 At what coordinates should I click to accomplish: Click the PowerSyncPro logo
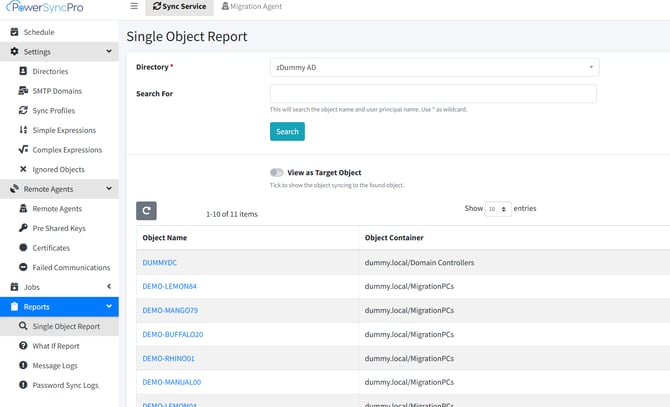click(x=44, y=7)
